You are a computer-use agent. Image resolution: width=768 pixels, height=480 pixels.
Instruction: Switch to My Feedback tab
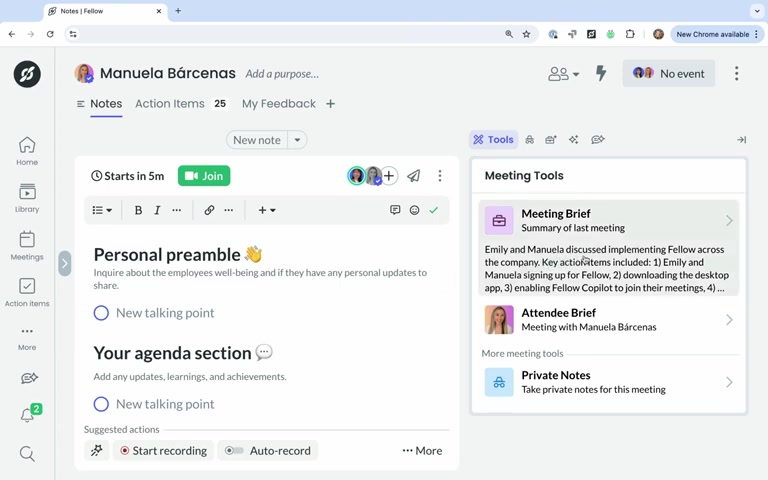[279, 104]
